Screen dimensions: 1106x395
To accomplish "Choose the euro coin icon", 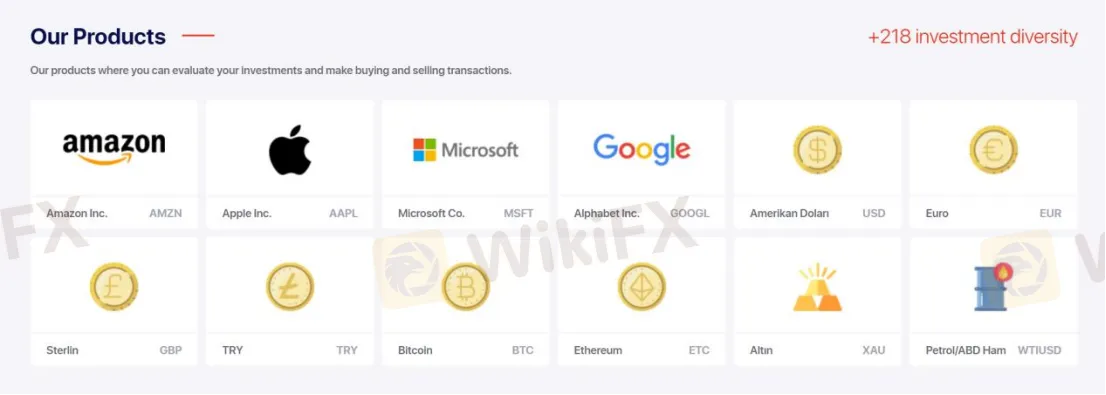I will (x=993, y=150).
